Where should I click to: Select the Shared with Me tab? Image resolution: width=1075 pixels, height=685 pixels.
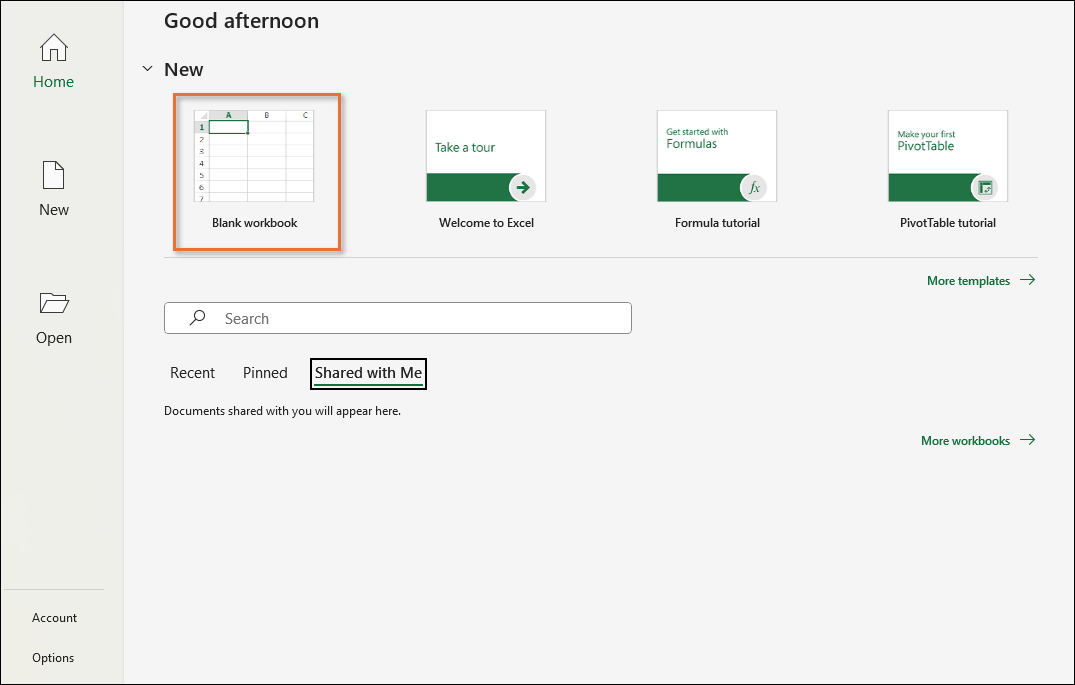click(x=368, y=373)
